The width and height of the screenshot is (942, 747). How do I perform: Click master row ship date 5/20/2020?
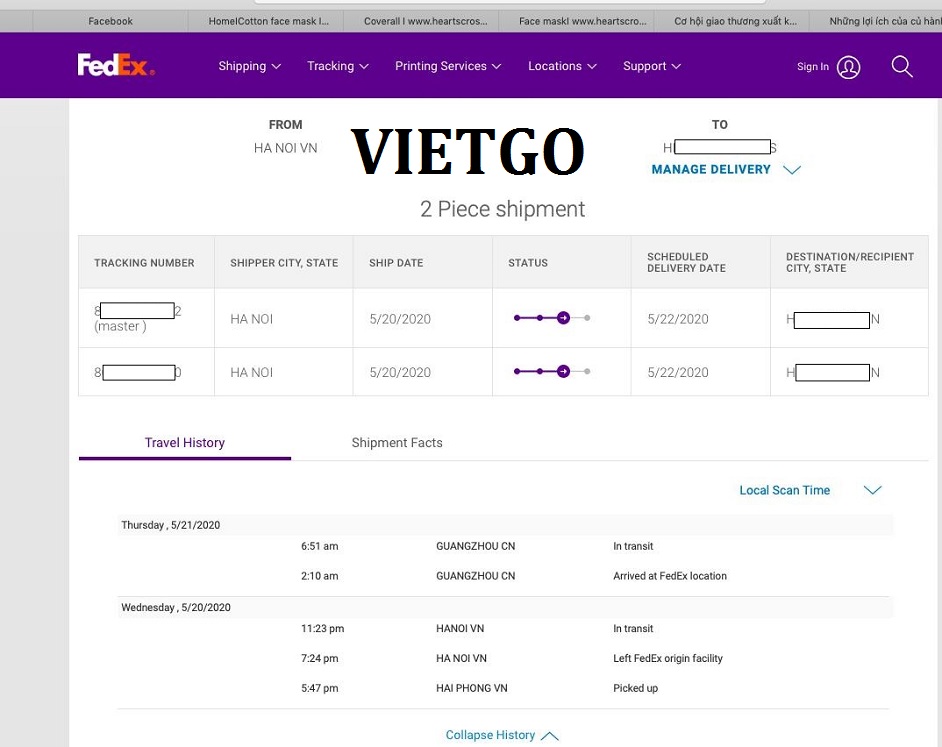tap(400, 319)
